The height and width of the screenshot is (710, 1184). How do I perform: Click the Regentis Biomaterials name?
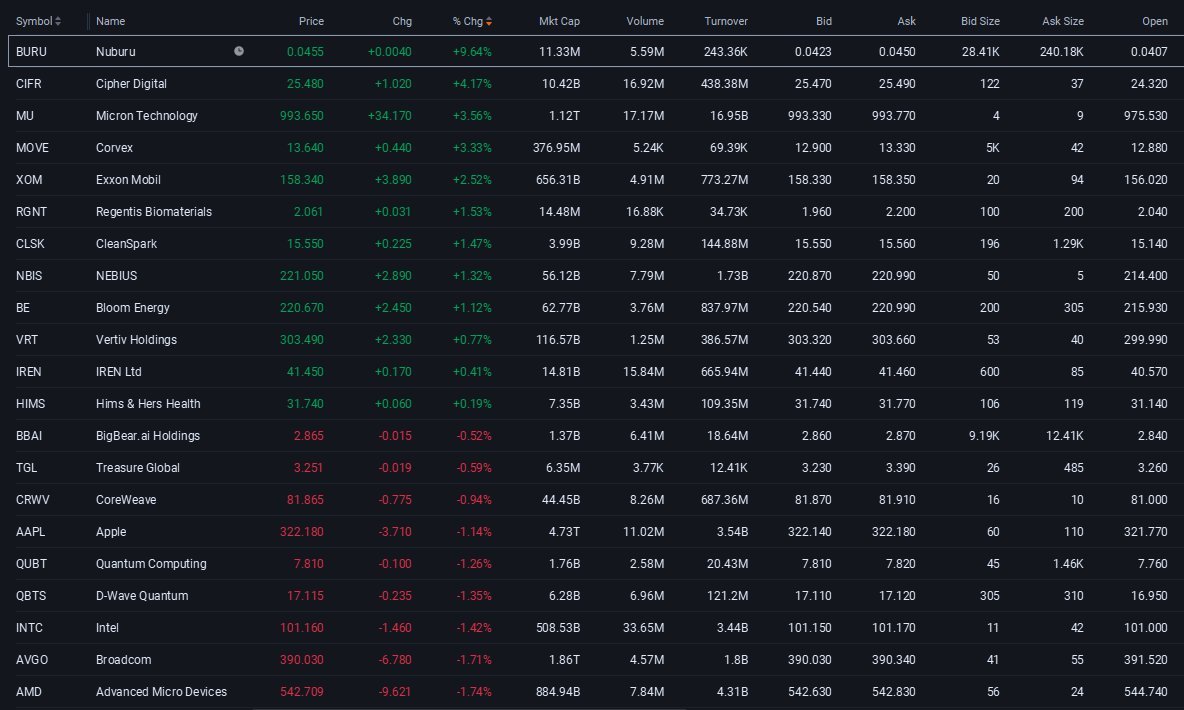[154, 211]
